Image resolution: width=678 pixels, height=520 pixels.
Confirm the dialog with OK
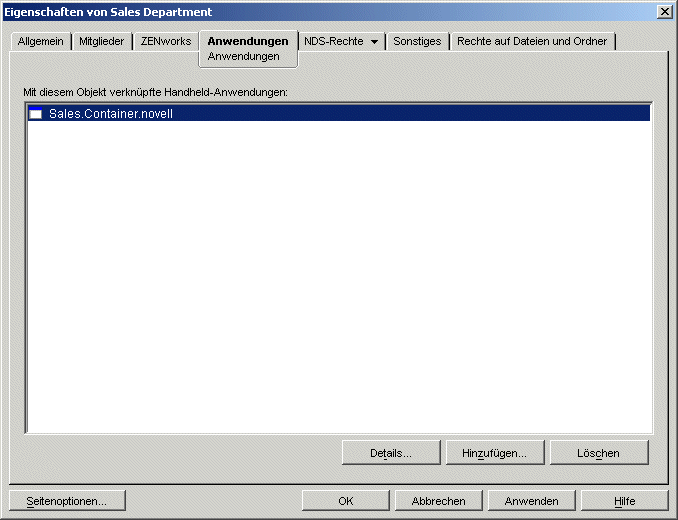345,501
